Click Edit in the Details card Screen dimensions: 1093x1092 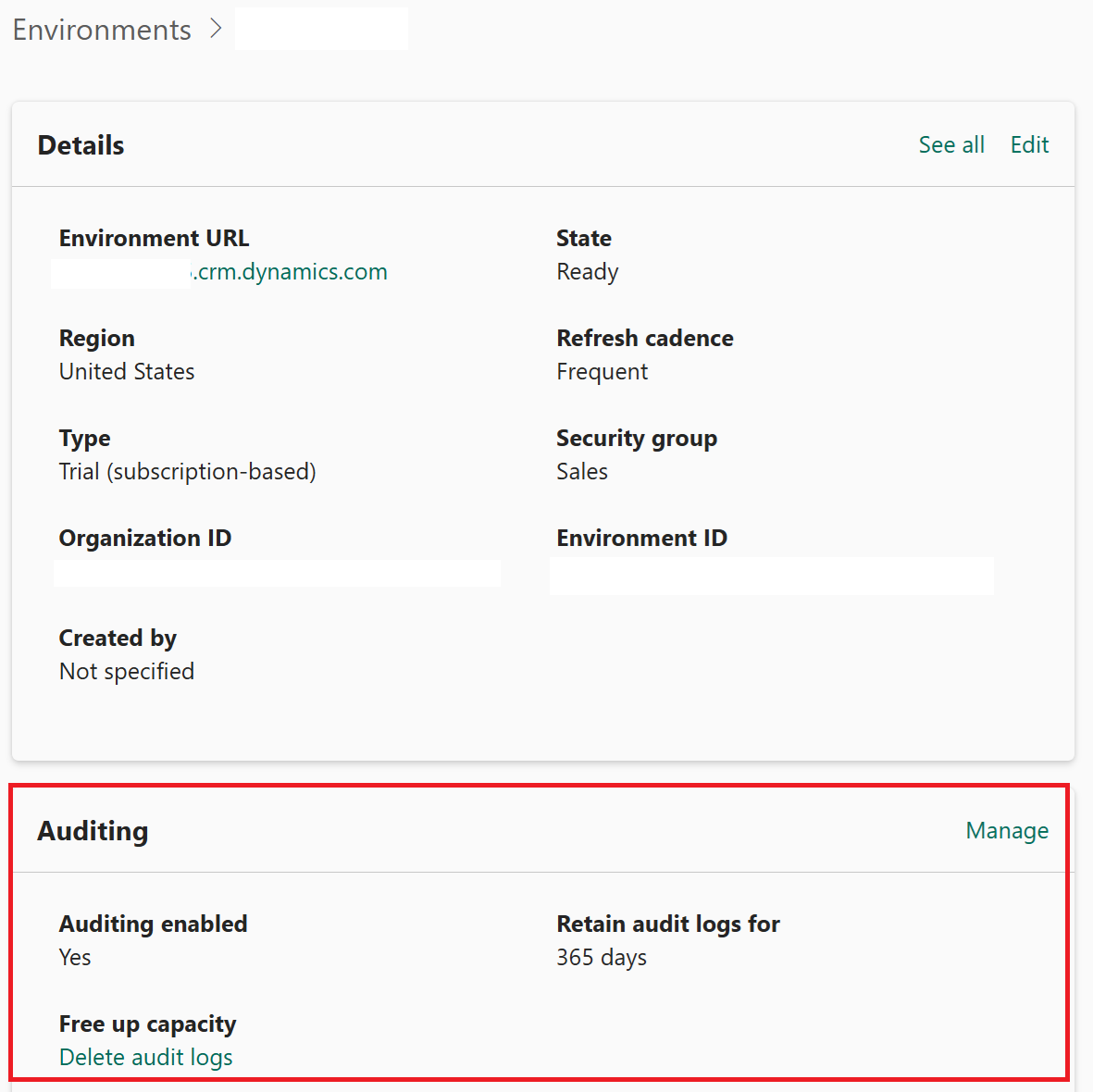click(1029, 145)
